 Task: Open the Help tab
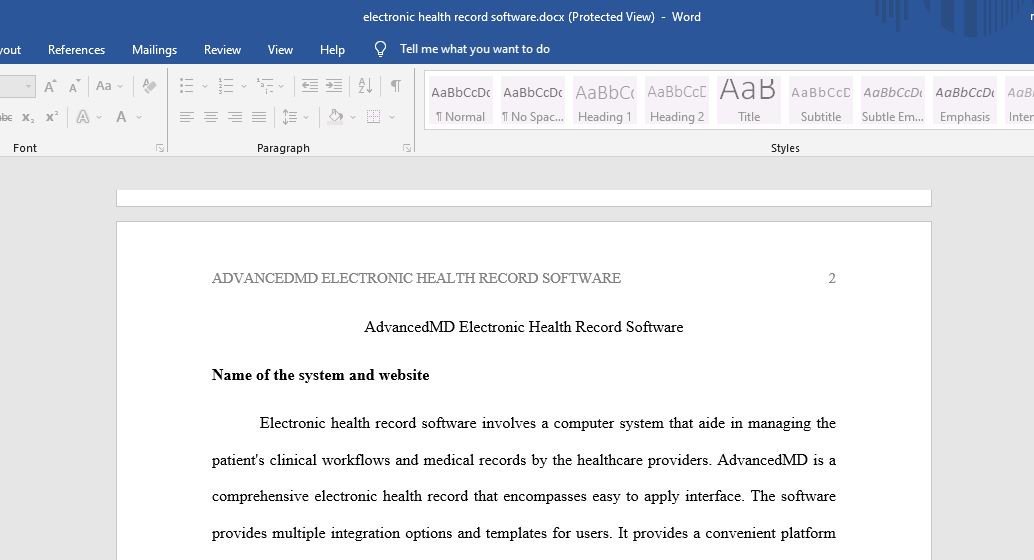point(332,49)
